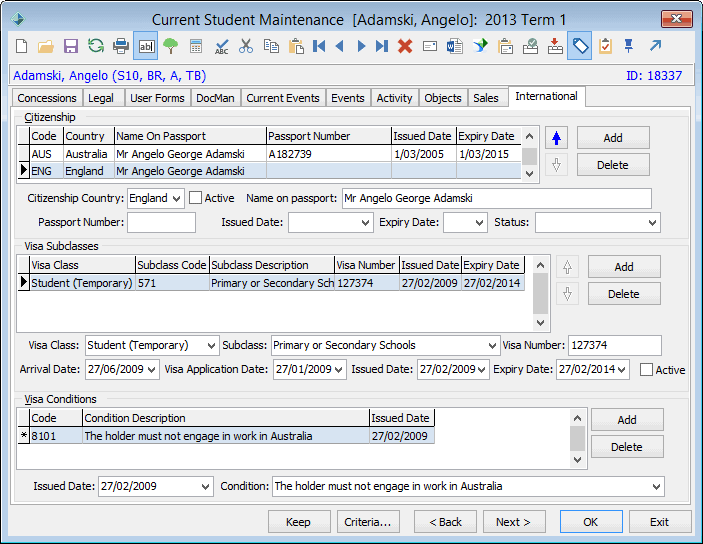Click visa conditions list scrollbar thumb
Viewport: 703px width, 544px height.
pyautogui.click(x=577, y=438)
